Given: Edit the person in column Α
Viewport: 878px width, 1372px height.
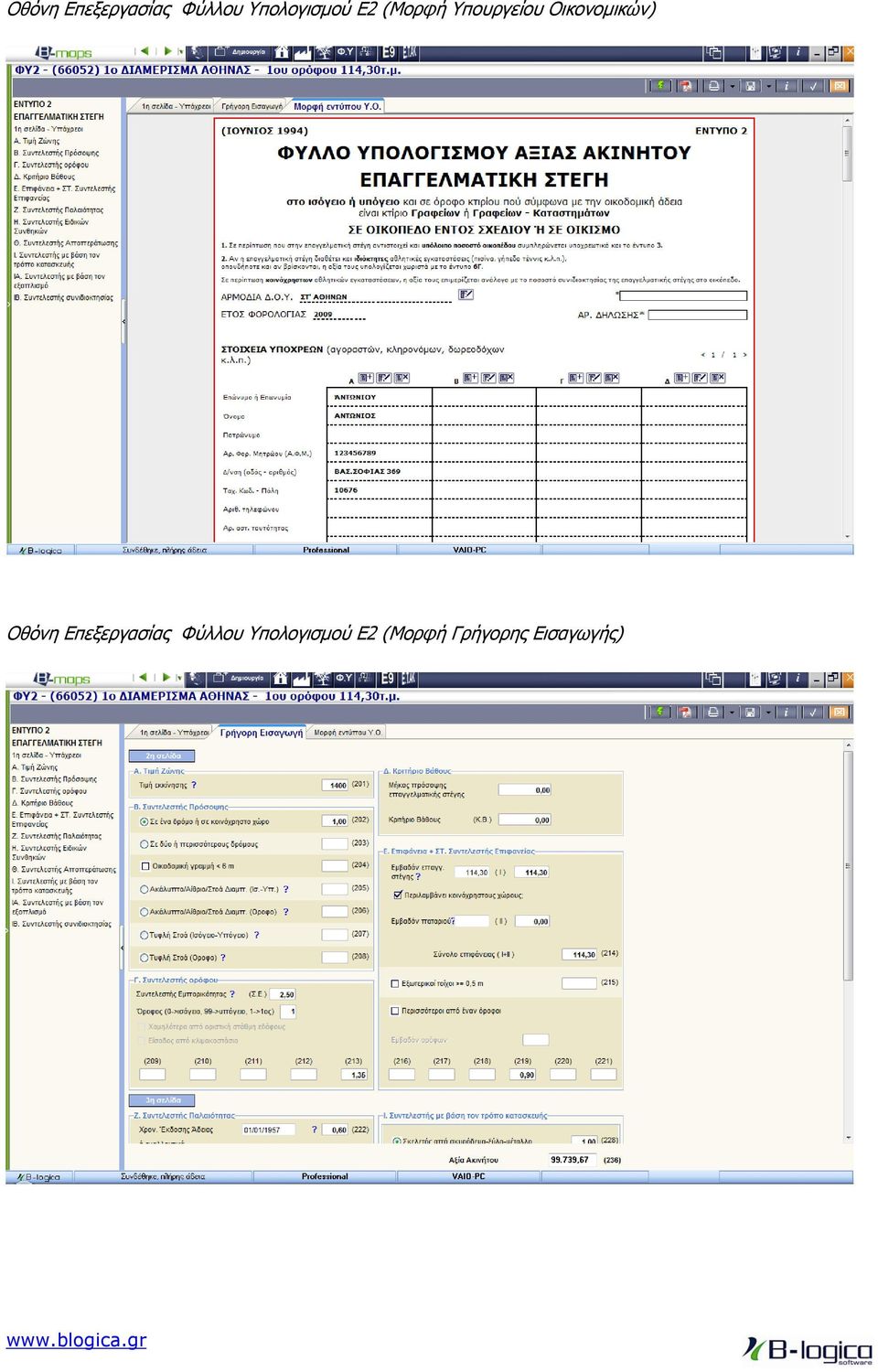Looking at the screenshot, I should point(384,378).
